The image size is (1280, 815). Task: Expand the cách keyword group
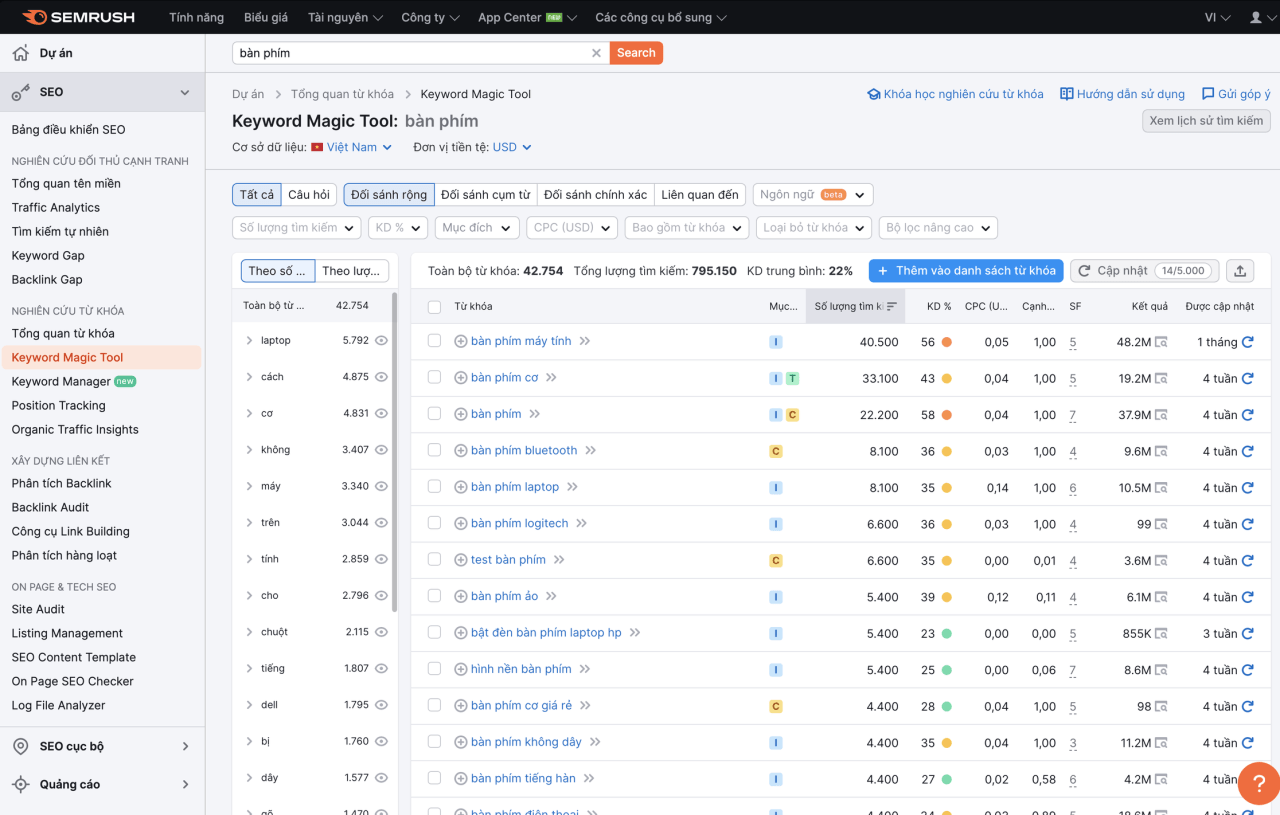tap(249, 377)
